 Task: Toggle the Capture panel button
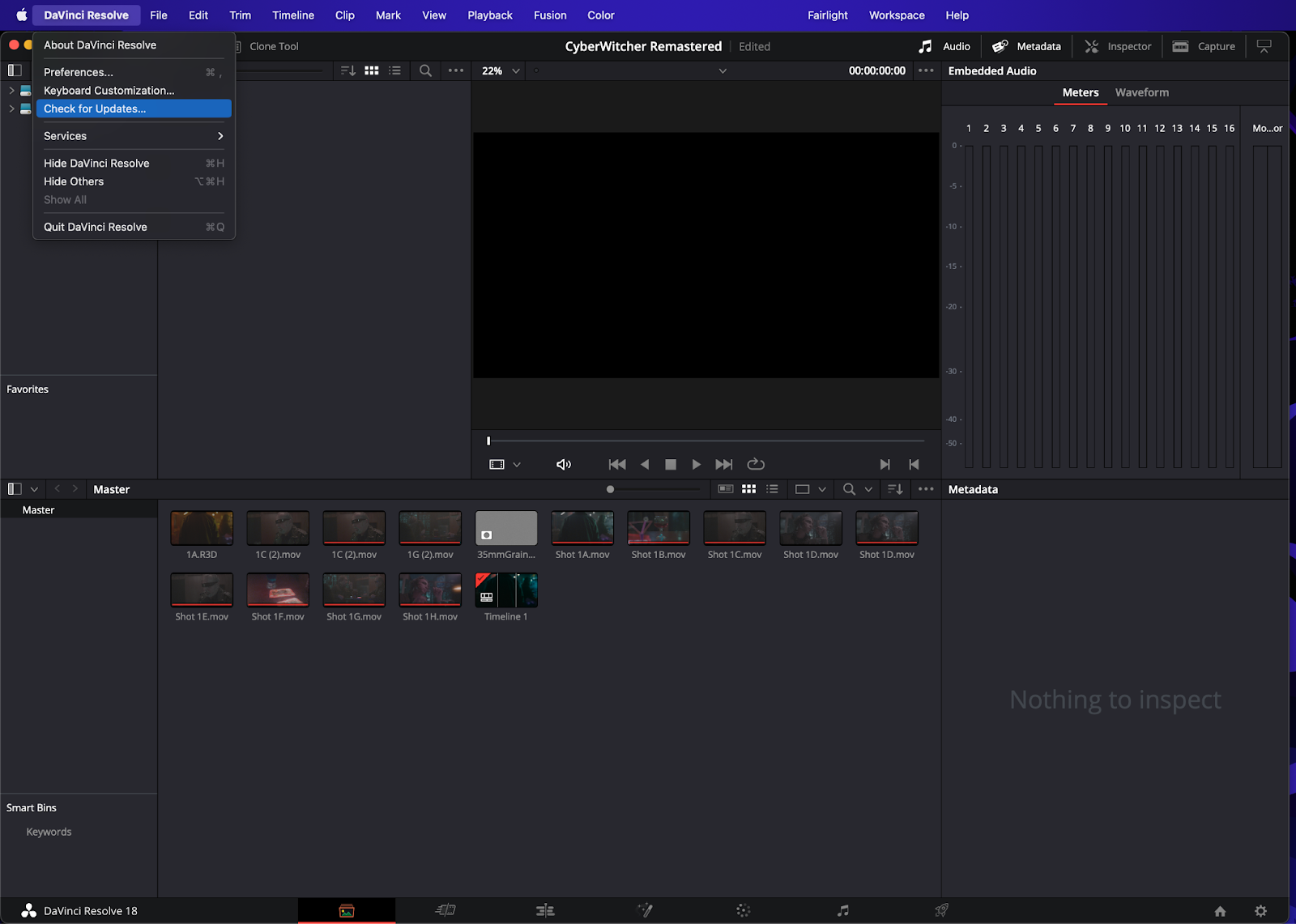(1204, 46)
